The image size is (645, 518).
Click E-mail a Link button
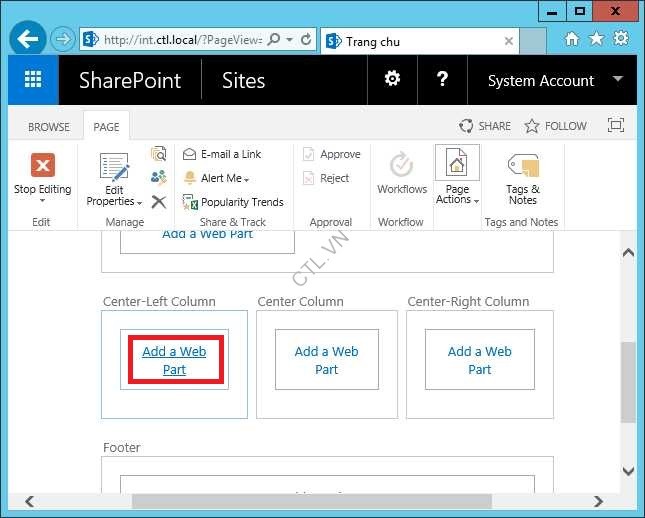click(230, 154)
